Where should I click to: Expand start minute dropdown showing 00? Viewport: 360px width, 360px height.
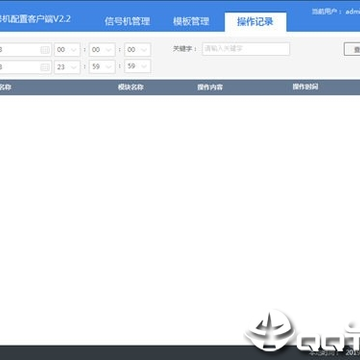pos(102,50)
